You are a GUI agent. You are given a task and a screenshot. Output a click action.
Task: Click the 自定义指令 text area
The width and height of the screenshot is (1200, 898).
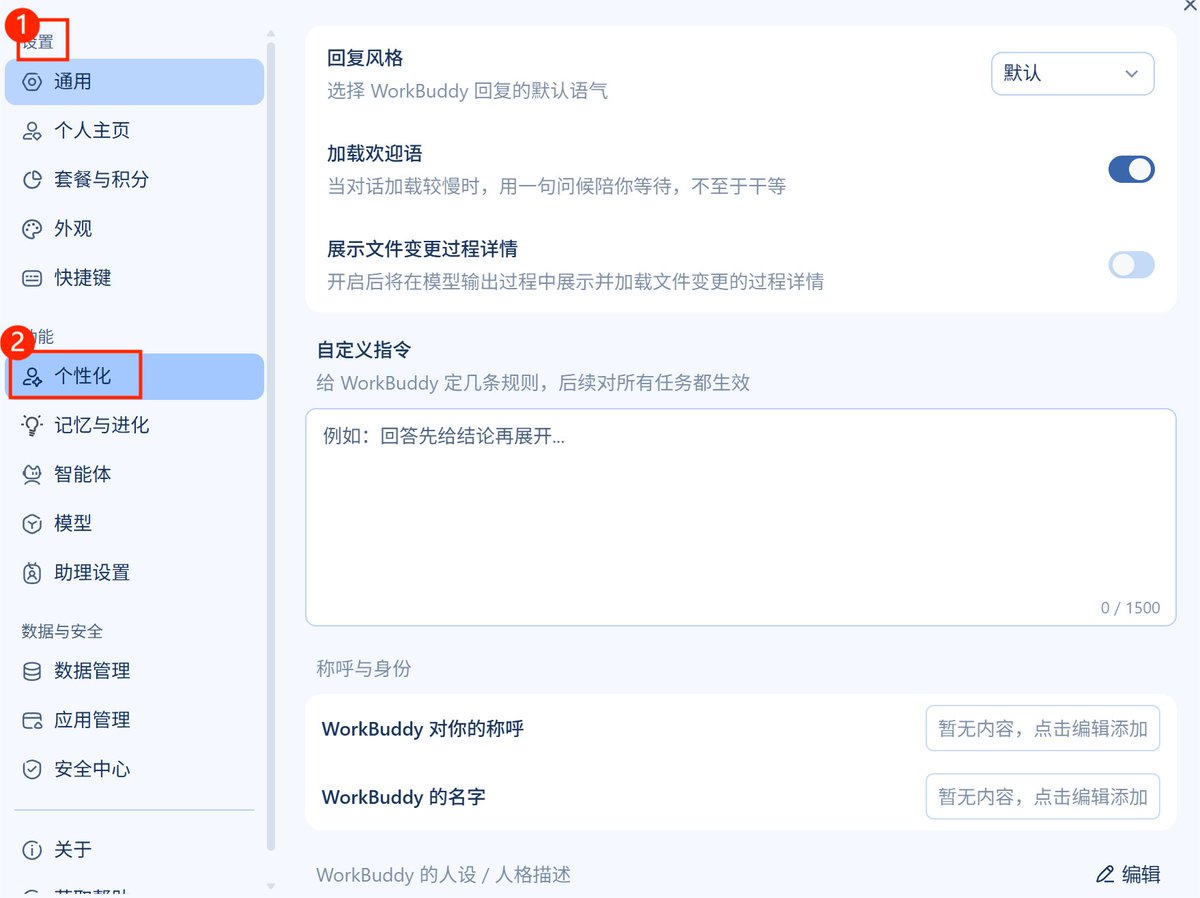(x=740, y=517)
